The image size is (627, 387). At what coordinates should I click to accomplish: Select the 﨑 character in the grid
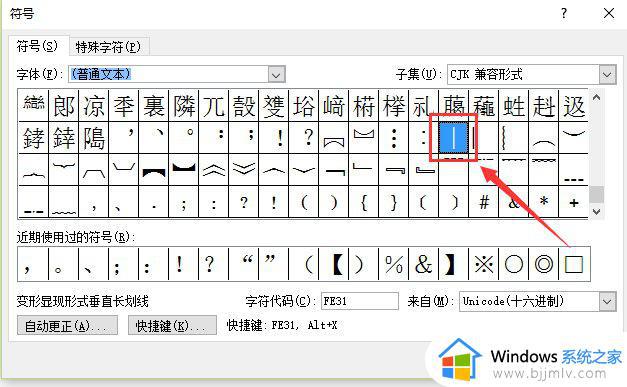coord(333,106)
